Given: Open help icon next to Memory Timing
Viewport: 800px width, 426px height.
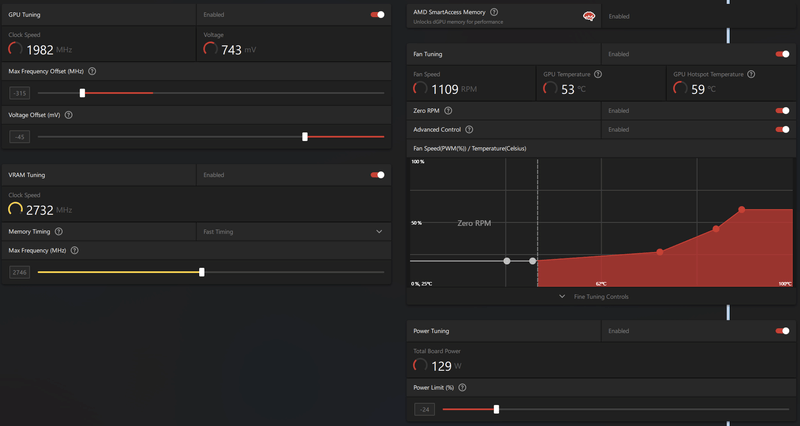Looking at the screenshot, I should [59, 232].
